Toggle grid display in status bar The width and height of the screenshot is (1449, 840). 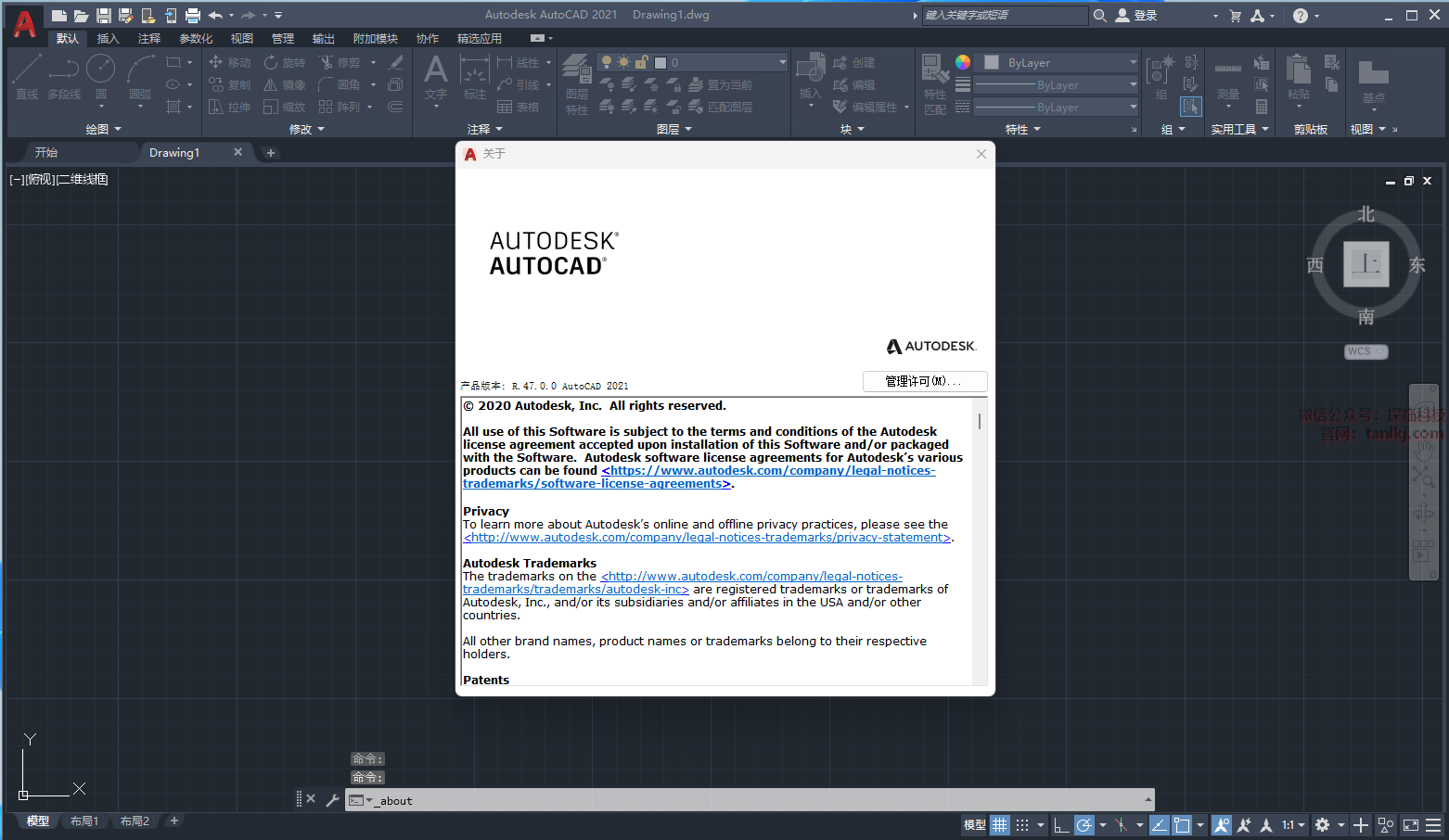[999, 825]
